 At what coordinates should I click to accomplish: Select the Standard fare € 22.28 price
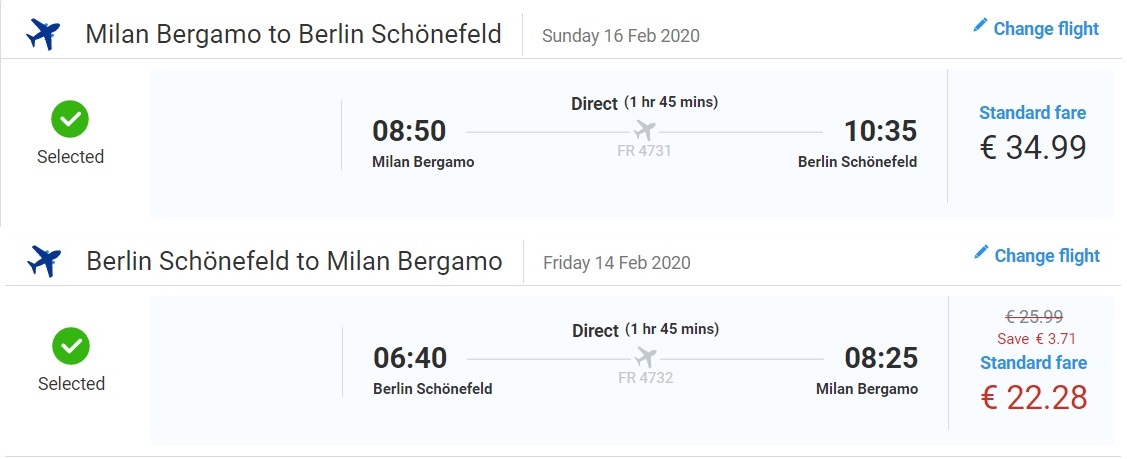tap(1034, 398)
